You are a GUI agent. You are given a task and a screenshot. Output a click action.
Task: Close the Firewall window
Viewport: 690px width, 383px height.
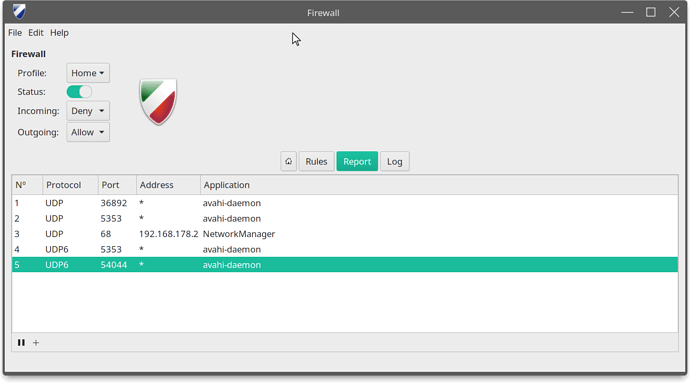click(x=674, y=12)
